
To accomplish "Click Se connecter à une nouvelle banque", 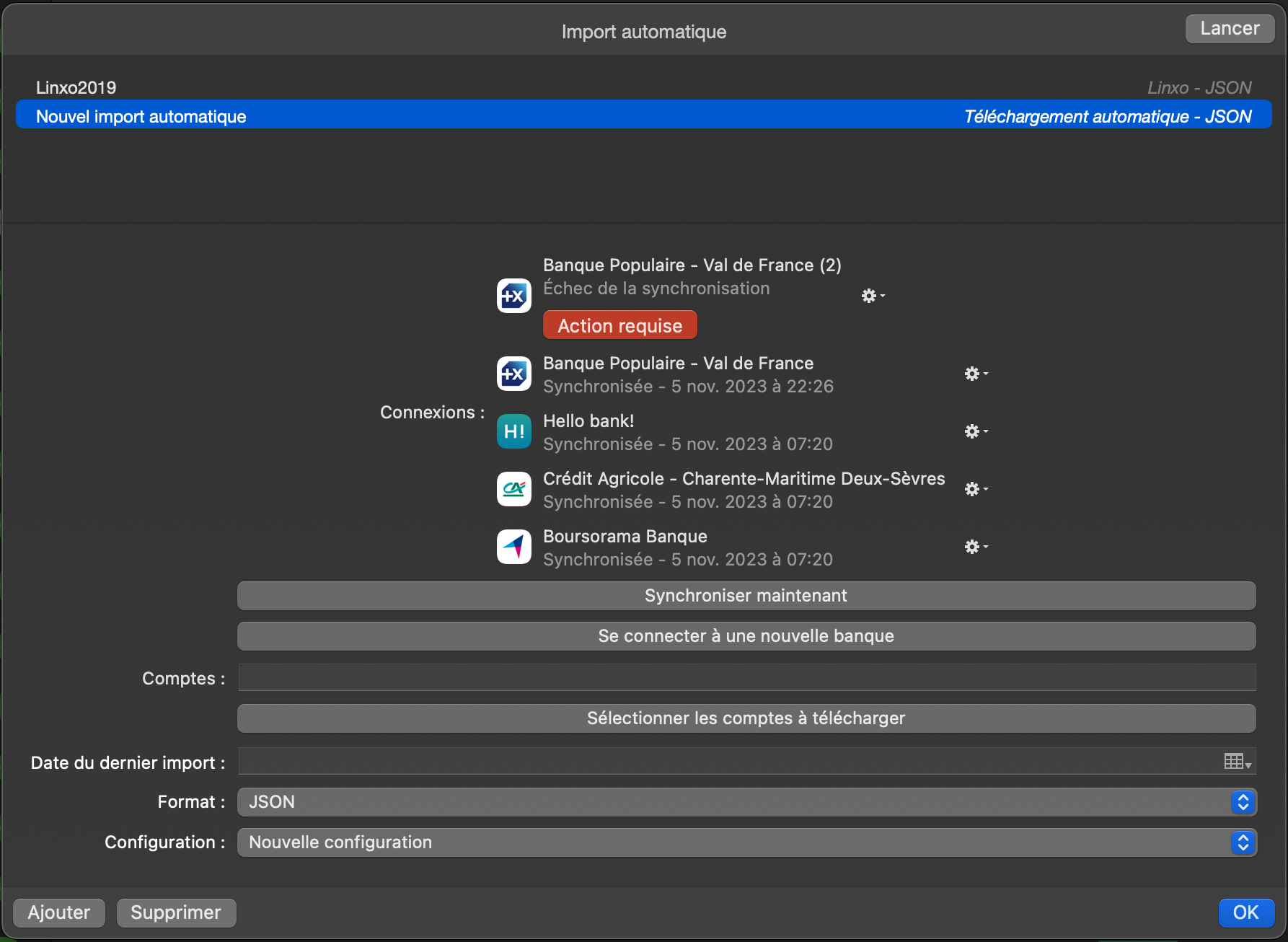I will pyautogui.click(x=746, y=636).
